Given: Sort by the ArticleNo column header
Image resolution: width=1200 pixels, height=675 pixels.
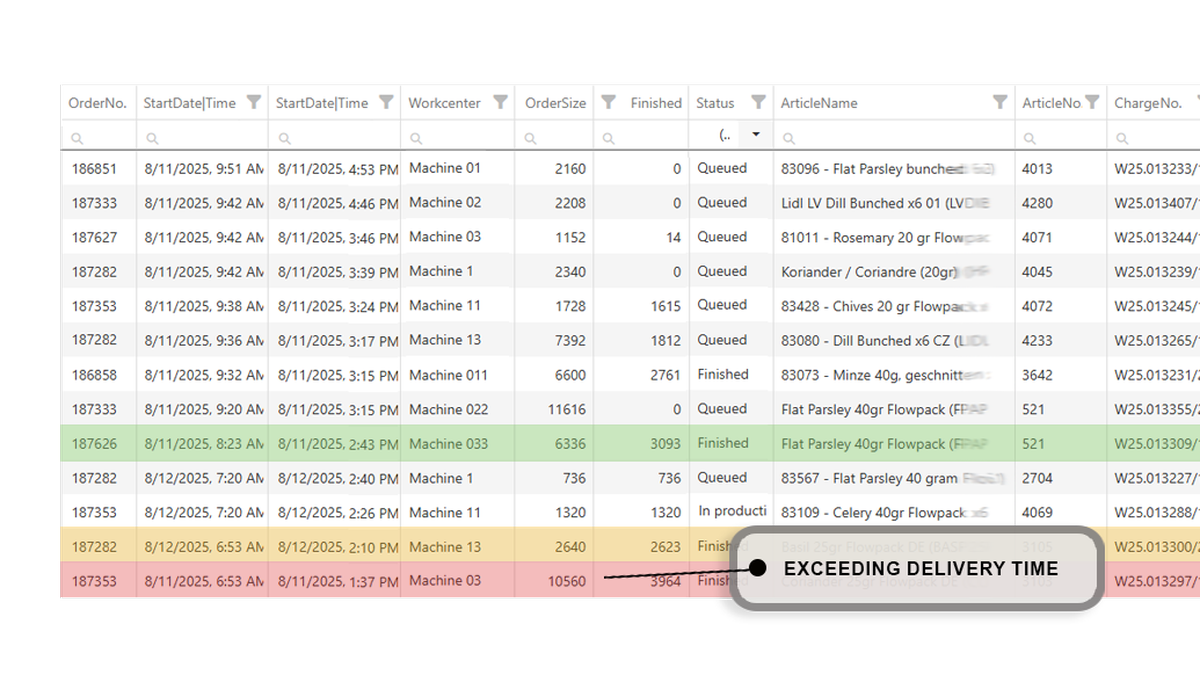Looking at the screenshot, I should coord(1051,103).
